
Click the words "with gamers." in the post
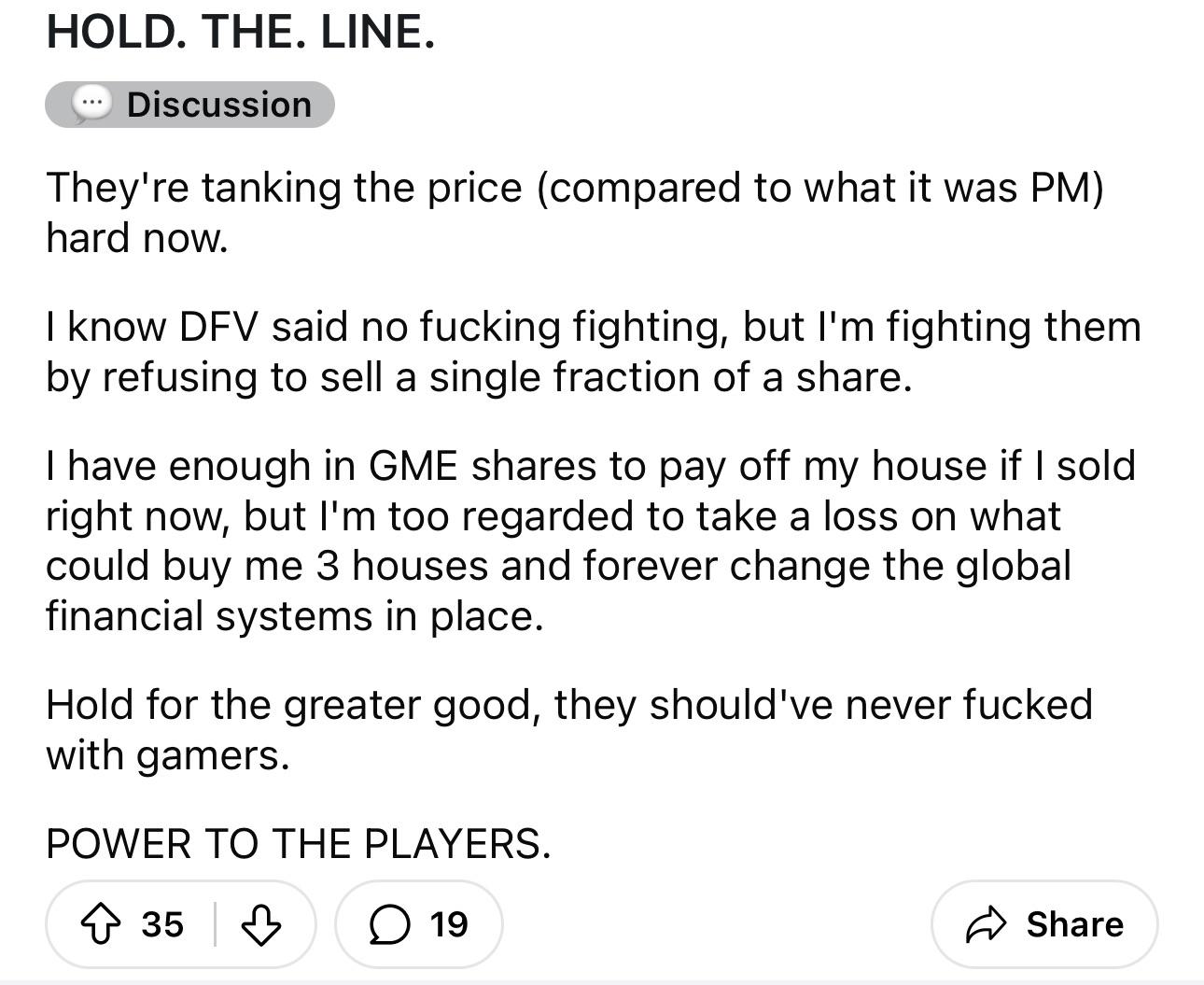pos(168,754)
